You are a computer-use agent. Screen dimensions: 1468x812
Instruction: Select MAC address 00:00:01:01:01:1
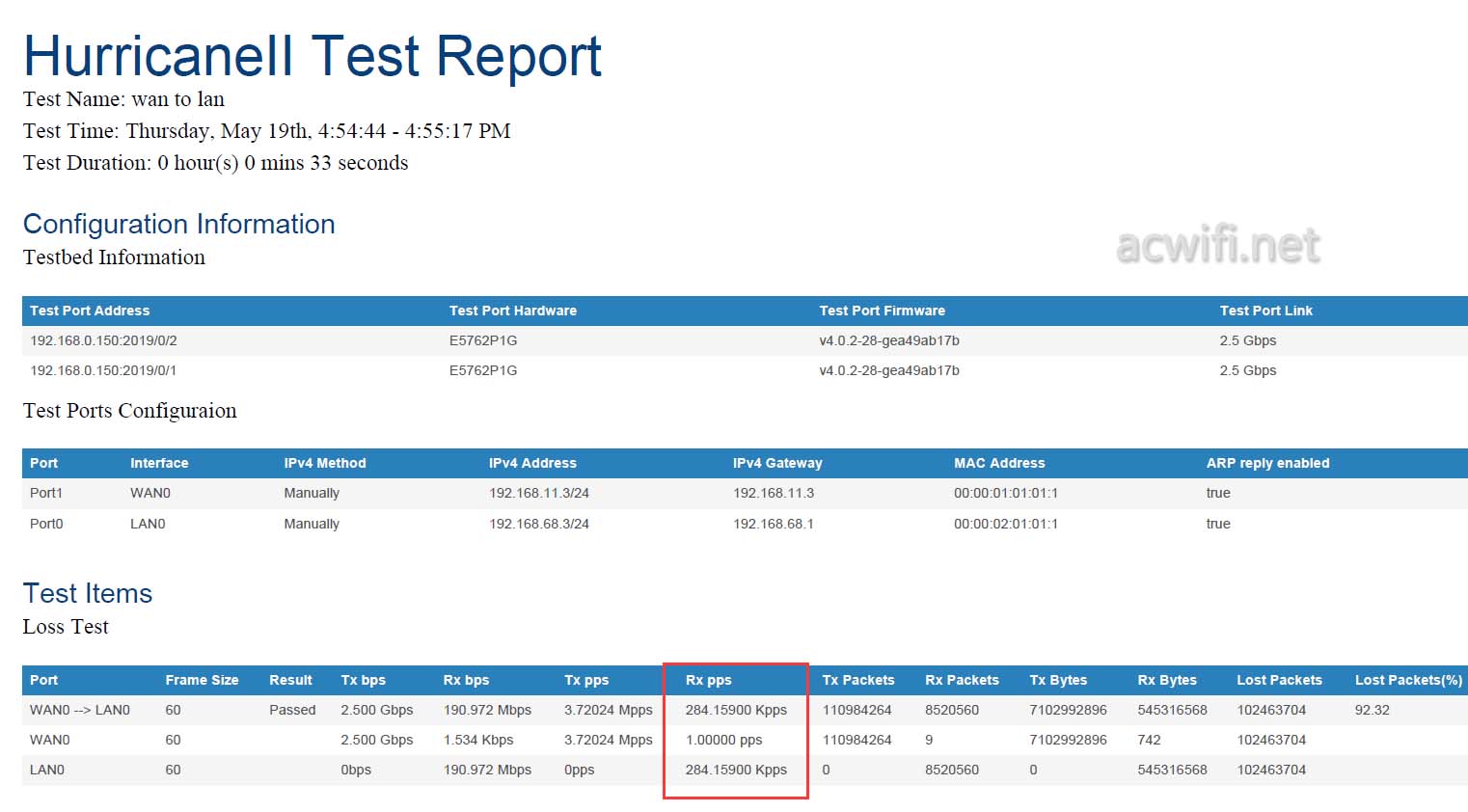[1006, 493]
